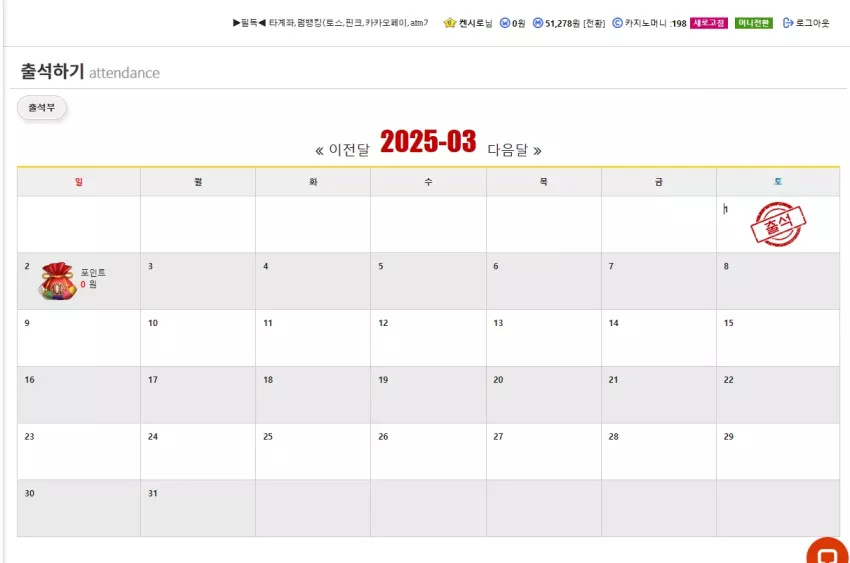The height and width of the screenshot is (563, 850).
Task: Click the blue W coin icon beside 0원
Action: tap(505, 23)
